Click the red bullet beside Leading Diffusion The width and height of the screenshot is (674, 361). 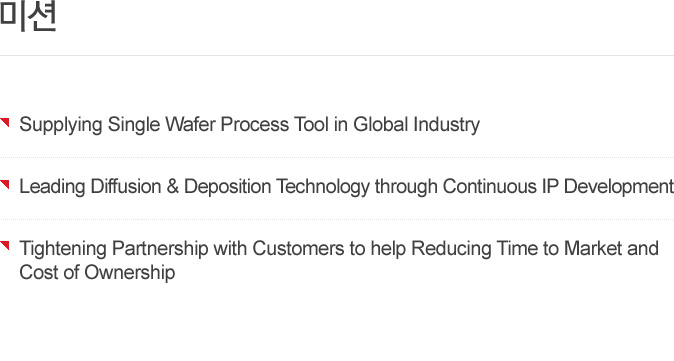pos(4,184)
